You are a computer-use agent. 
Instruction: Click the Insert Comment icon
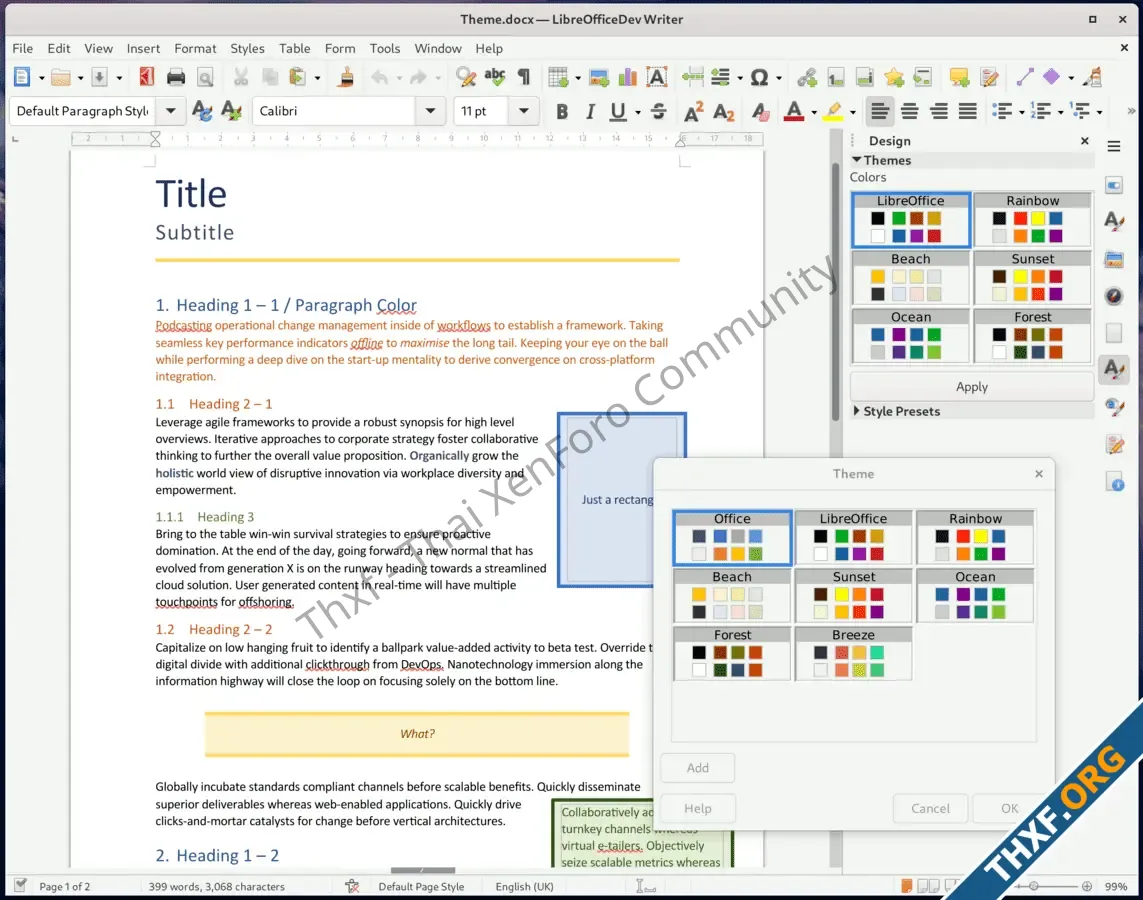pos(959,77)
